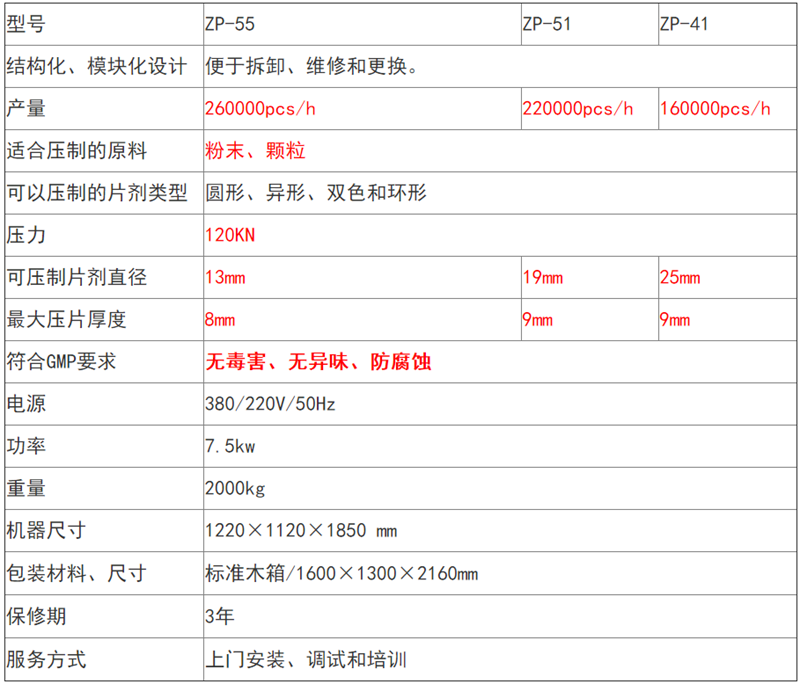Click the 3年 warranty period value
Viewport: 800px width, 684px height.
219,616
